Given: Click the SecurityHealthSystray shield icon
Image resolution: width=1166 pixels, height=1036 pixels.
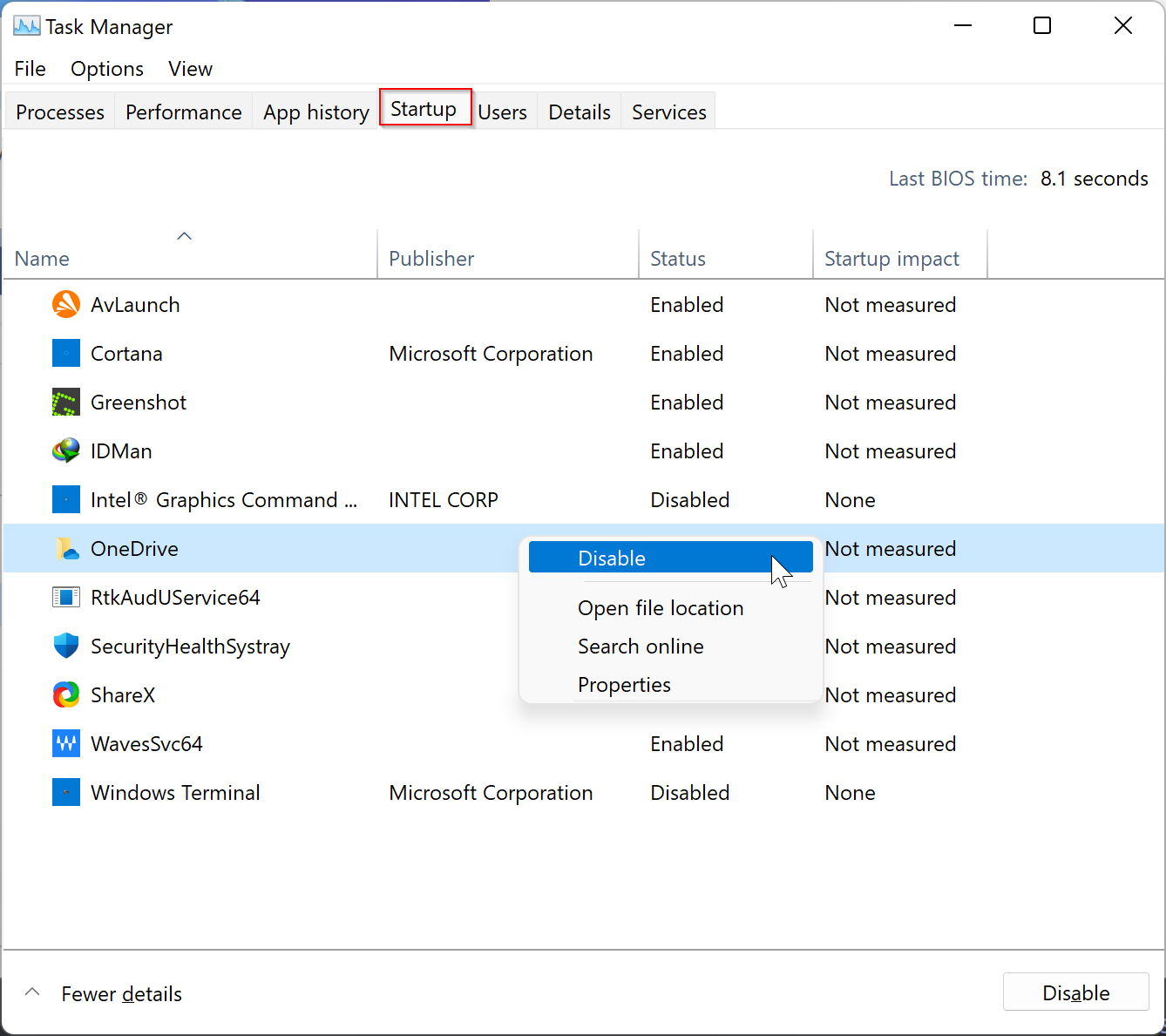Looking at the screenshot, I should coord(66,646).
